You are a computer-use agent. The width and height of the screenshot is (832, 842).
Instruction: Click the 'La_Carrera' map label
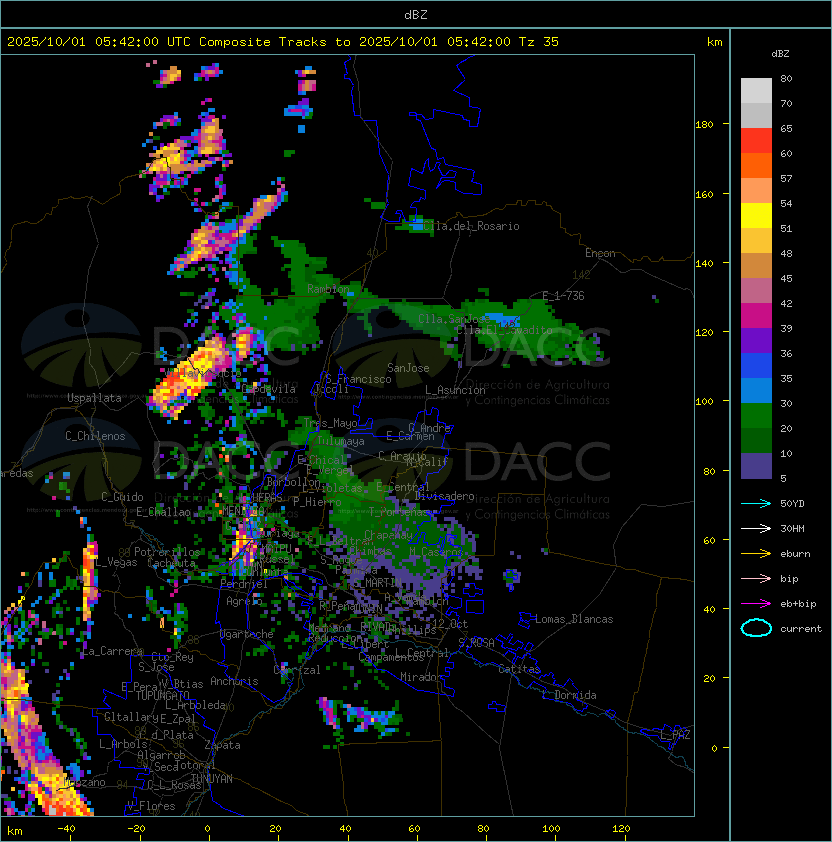point(113,651)
